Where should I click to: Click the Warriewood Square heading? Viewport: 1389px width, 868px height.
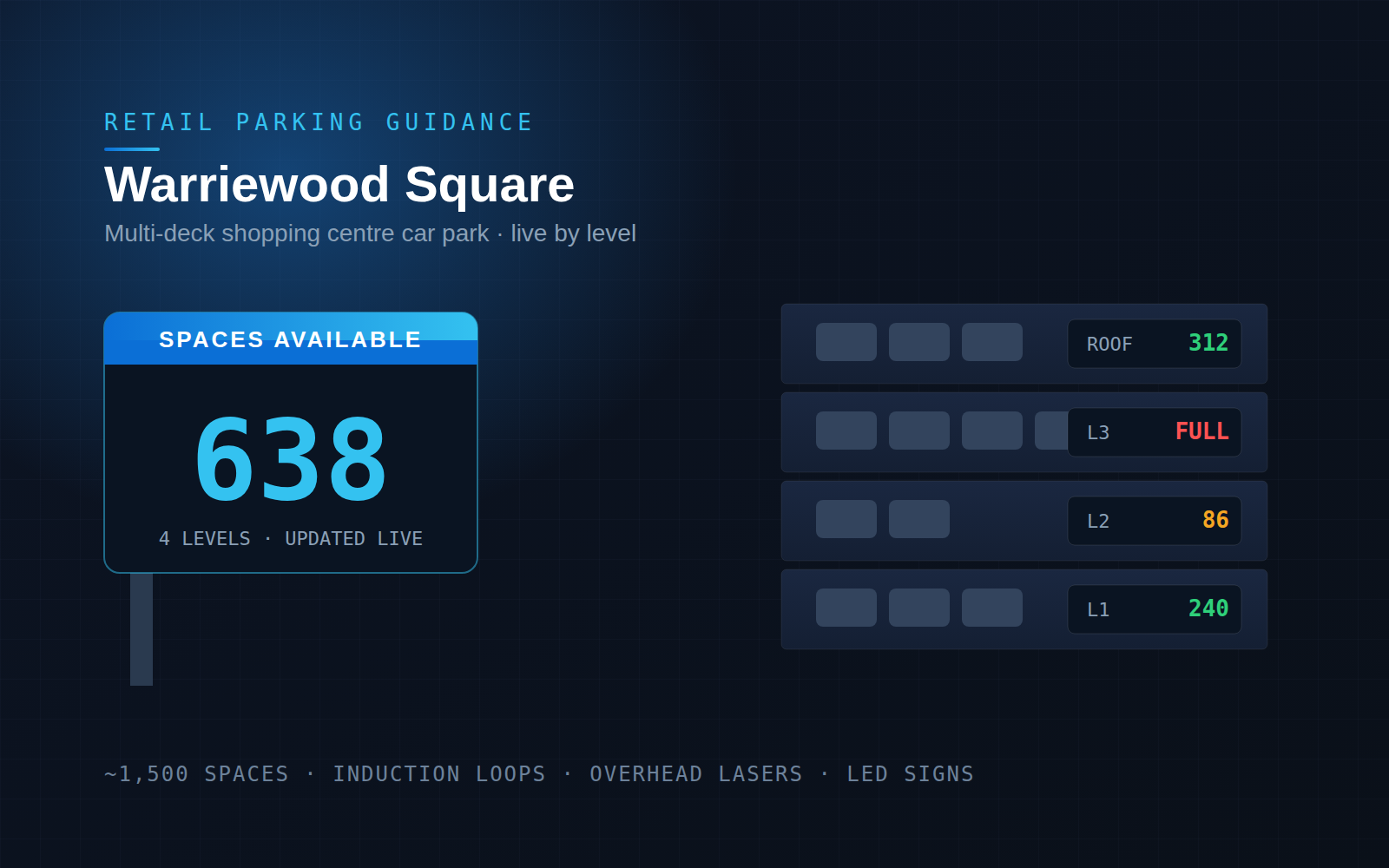point(339,185)
